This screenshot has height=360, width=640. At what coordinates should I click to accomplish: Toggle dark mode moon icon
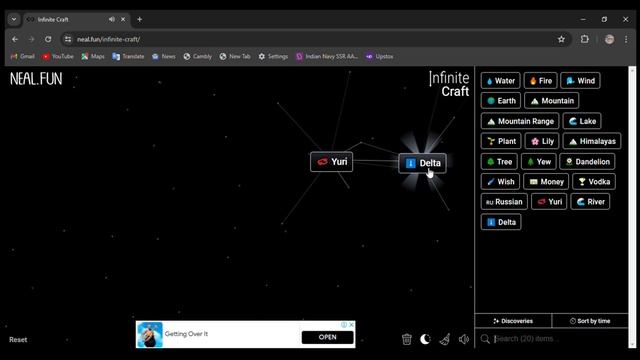coord(425,339)
